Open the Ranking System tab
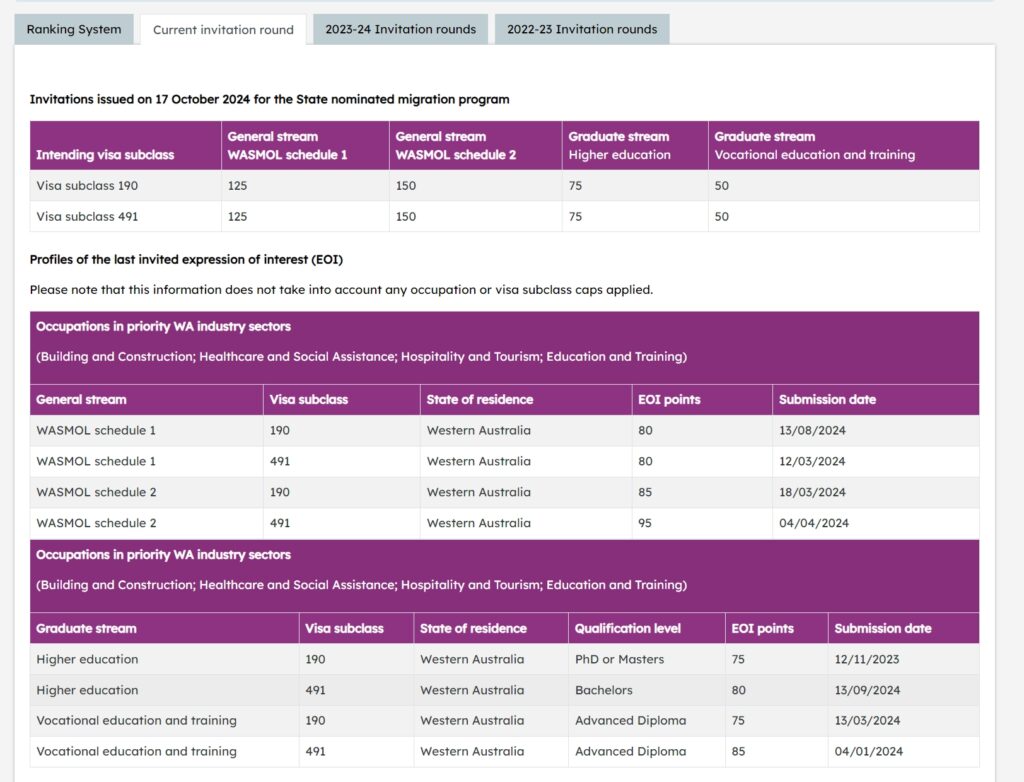The width and height of the screenshot is (1024, 782). point(74,29)
